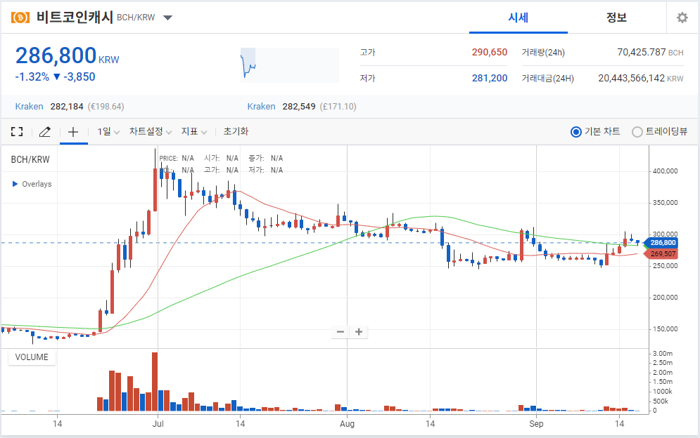This screenshot has height=438, width=700.
Task: Zoom out the chart with minus button
Action: [340, 332]
